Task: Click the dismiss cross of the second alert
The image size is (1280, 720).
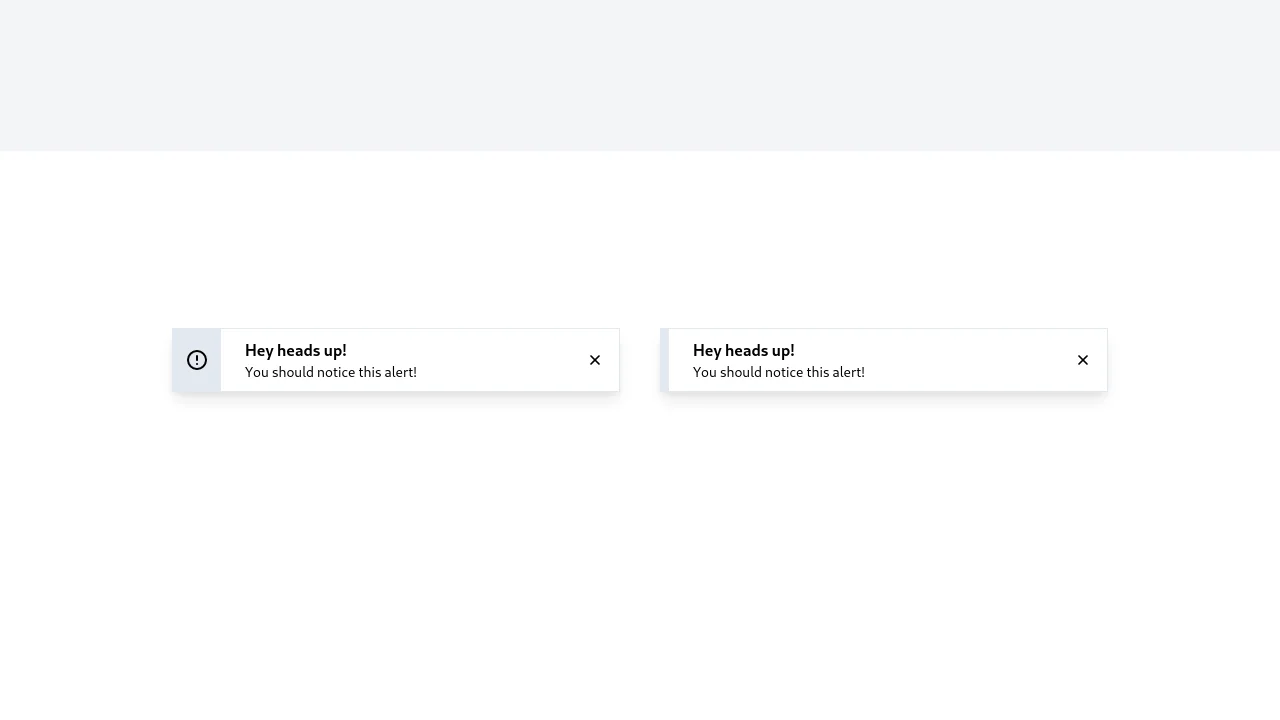Action: click(x=1082, y=360)
